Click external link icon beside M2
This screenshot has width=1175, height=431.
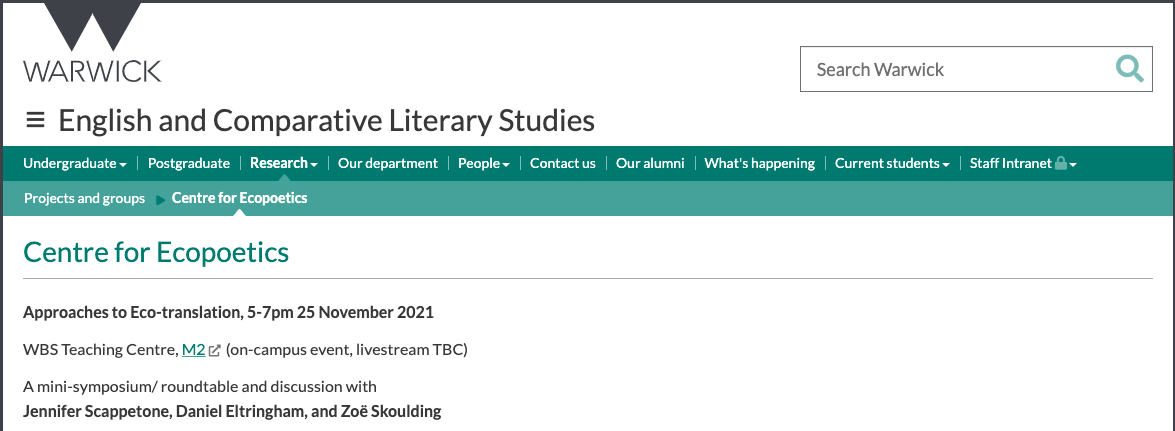pyautogui.click(x=215, y=350)
